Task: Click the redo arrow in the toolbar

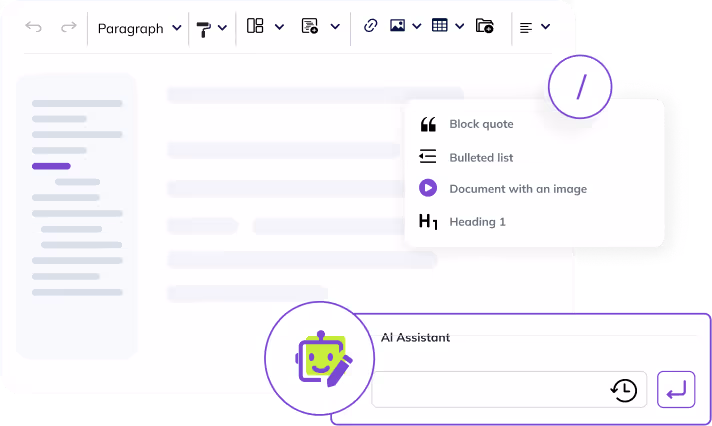Action: [68, 27]
